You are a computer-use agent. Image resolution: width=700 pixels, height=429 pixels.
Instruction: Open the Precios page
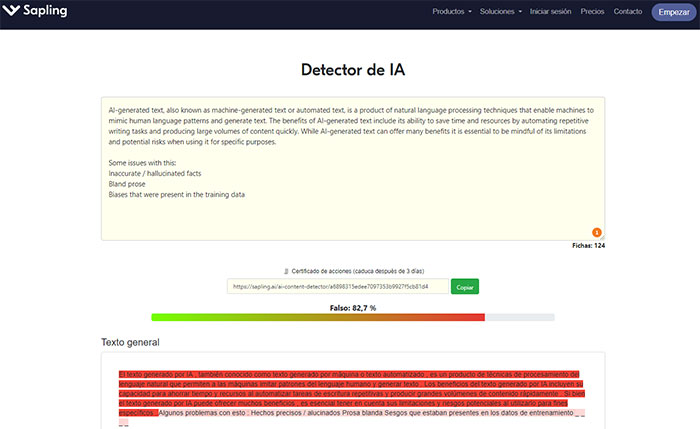click(x=592, y=12)
